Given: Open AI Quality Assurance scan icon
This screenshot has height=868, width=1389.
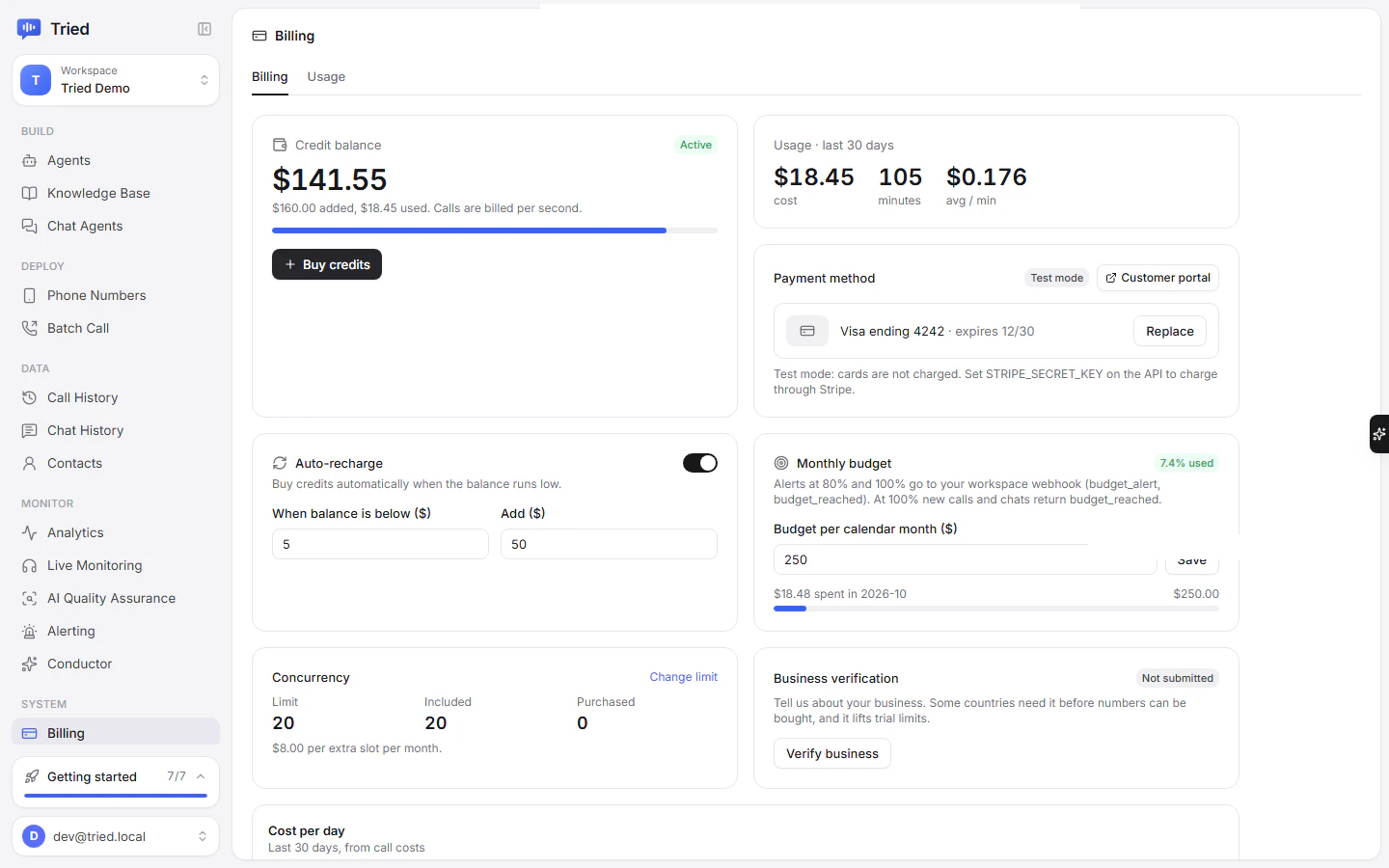Looking at the screenshot, I should pos(30,599).
